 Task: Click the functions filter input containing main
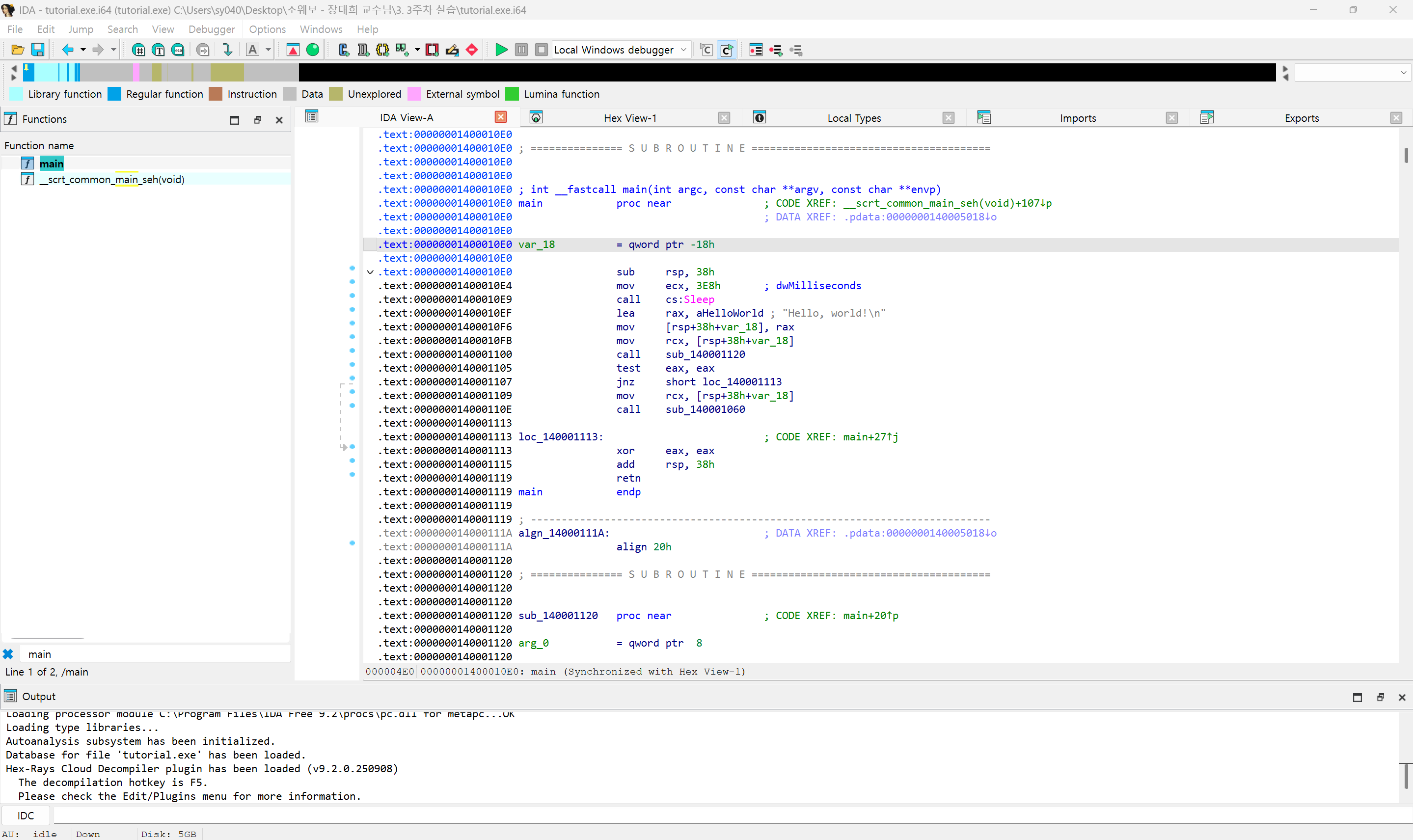click(x=155, y=654)
